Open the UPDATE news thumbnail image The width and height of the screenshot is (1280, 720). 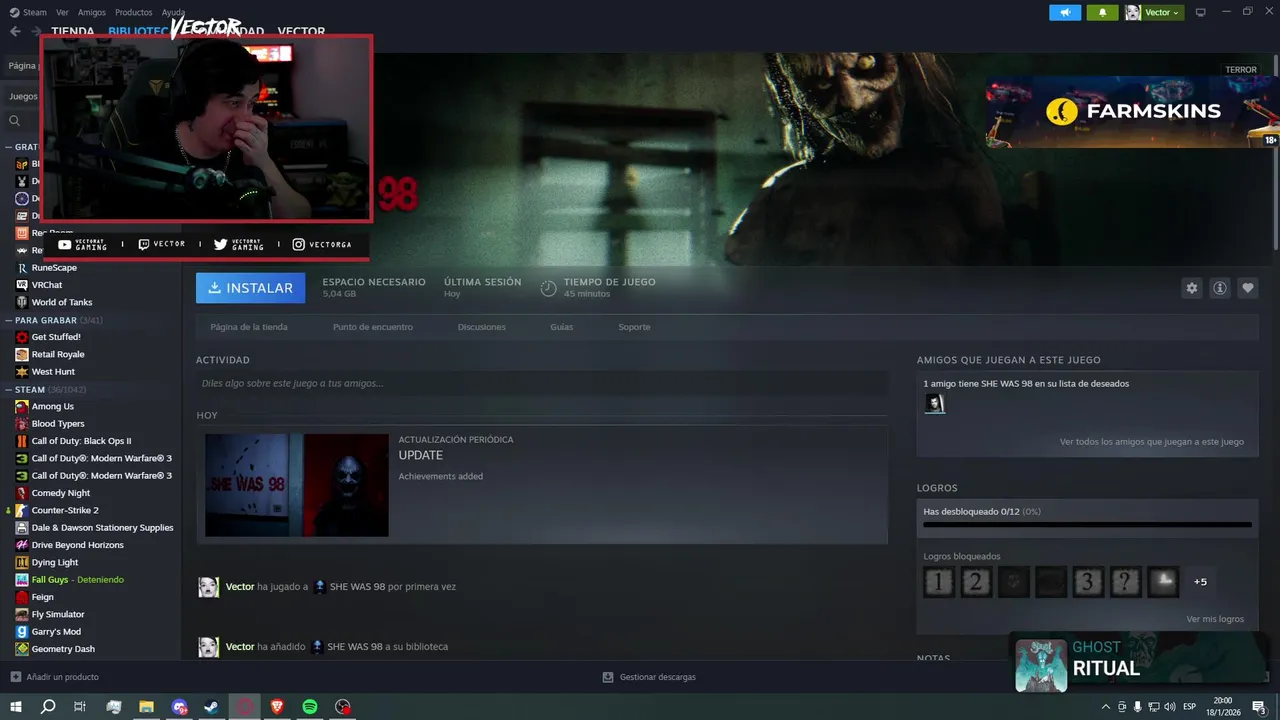point(297,485)
